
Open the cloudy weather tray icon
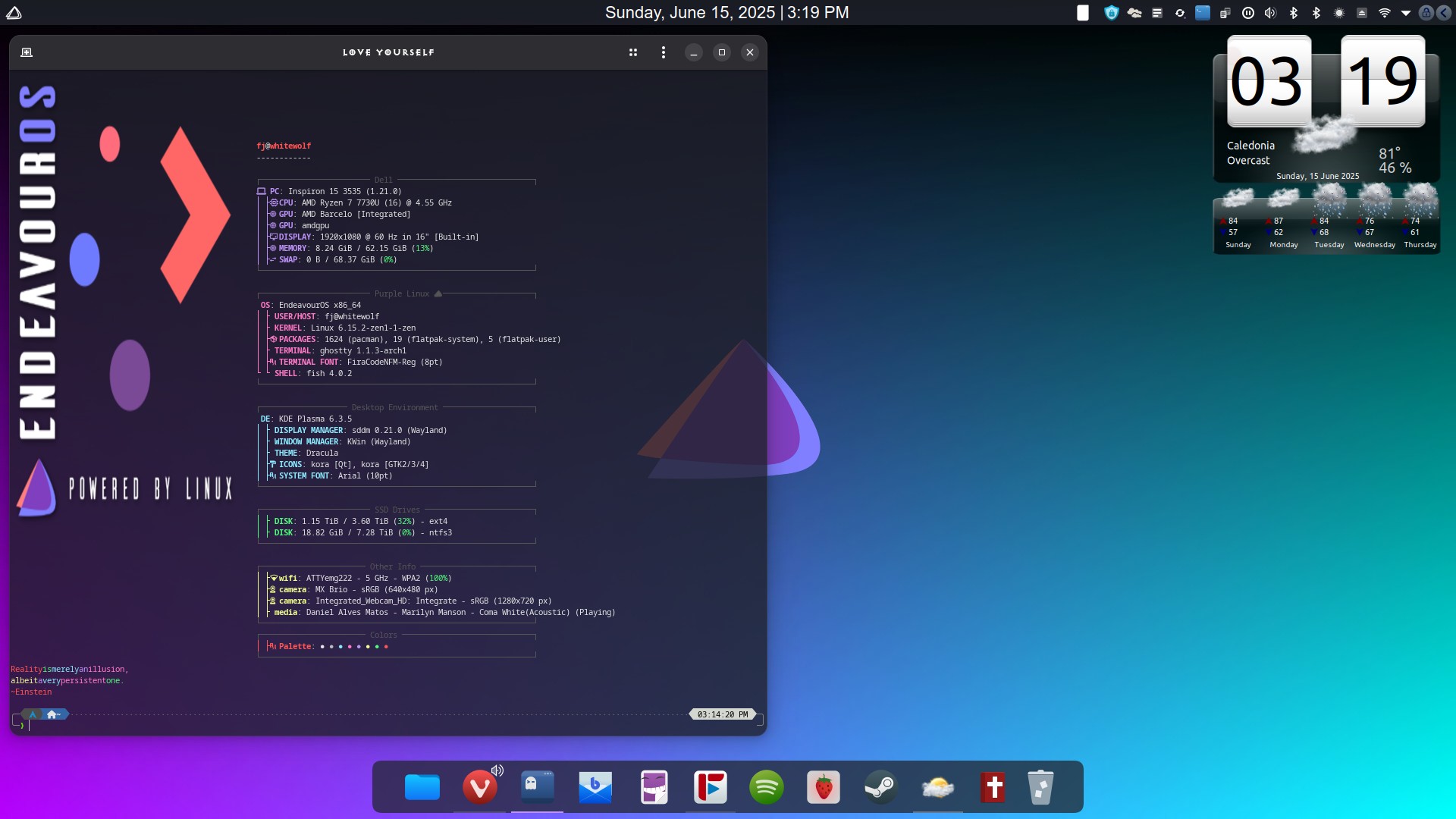tap(1134, 13)
